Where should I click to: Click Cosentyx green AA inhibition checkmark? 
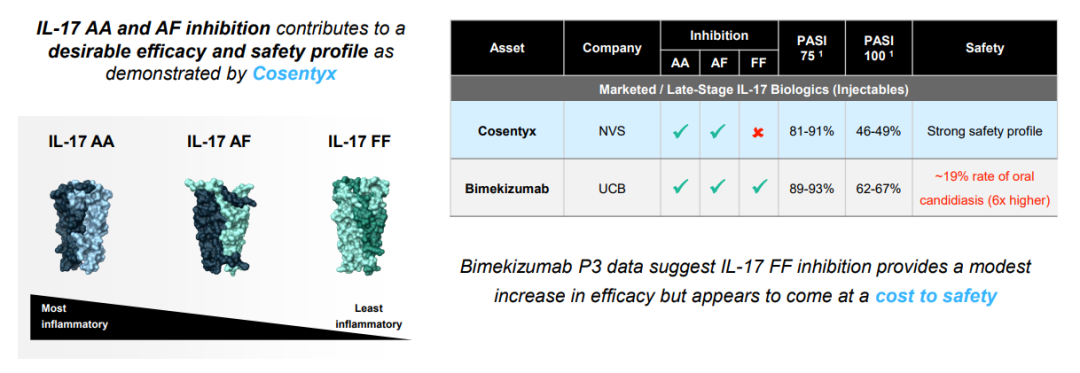[x=681, y=131]
